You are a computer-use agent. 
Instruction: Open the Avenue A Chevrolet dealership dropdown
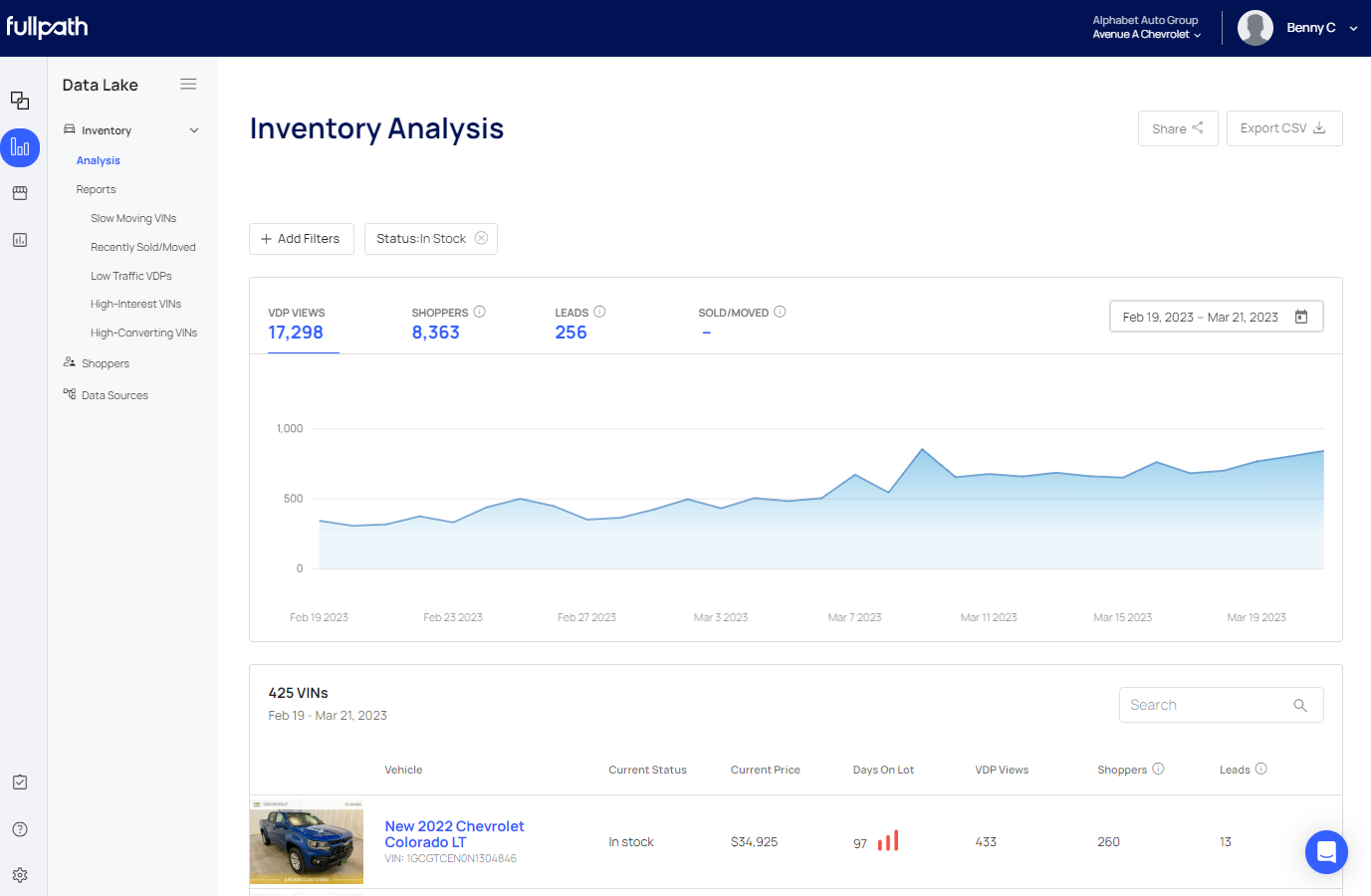pos(1147,34)
